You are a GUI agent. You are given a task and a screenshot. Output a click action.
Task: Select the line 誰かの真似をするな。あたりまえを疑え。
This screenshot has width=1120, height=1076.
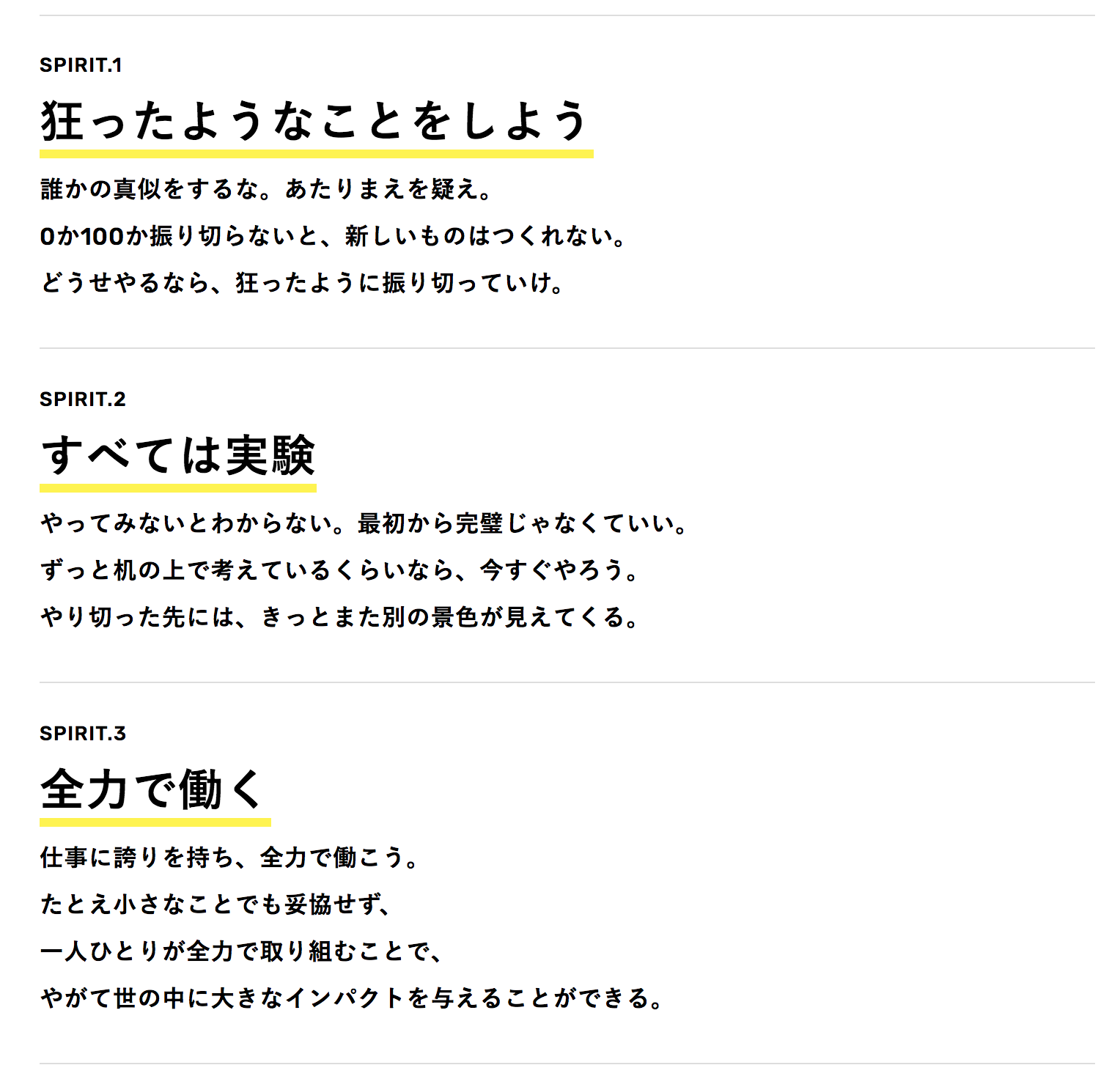pos(267,189)
